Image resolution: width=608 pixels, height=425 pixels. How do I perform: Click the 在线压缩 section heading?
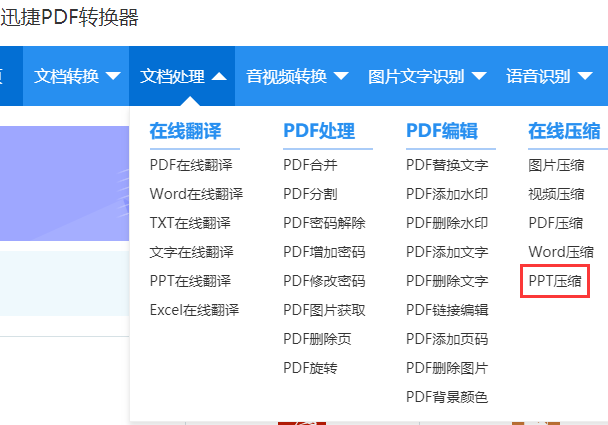(x=564, y=131)
